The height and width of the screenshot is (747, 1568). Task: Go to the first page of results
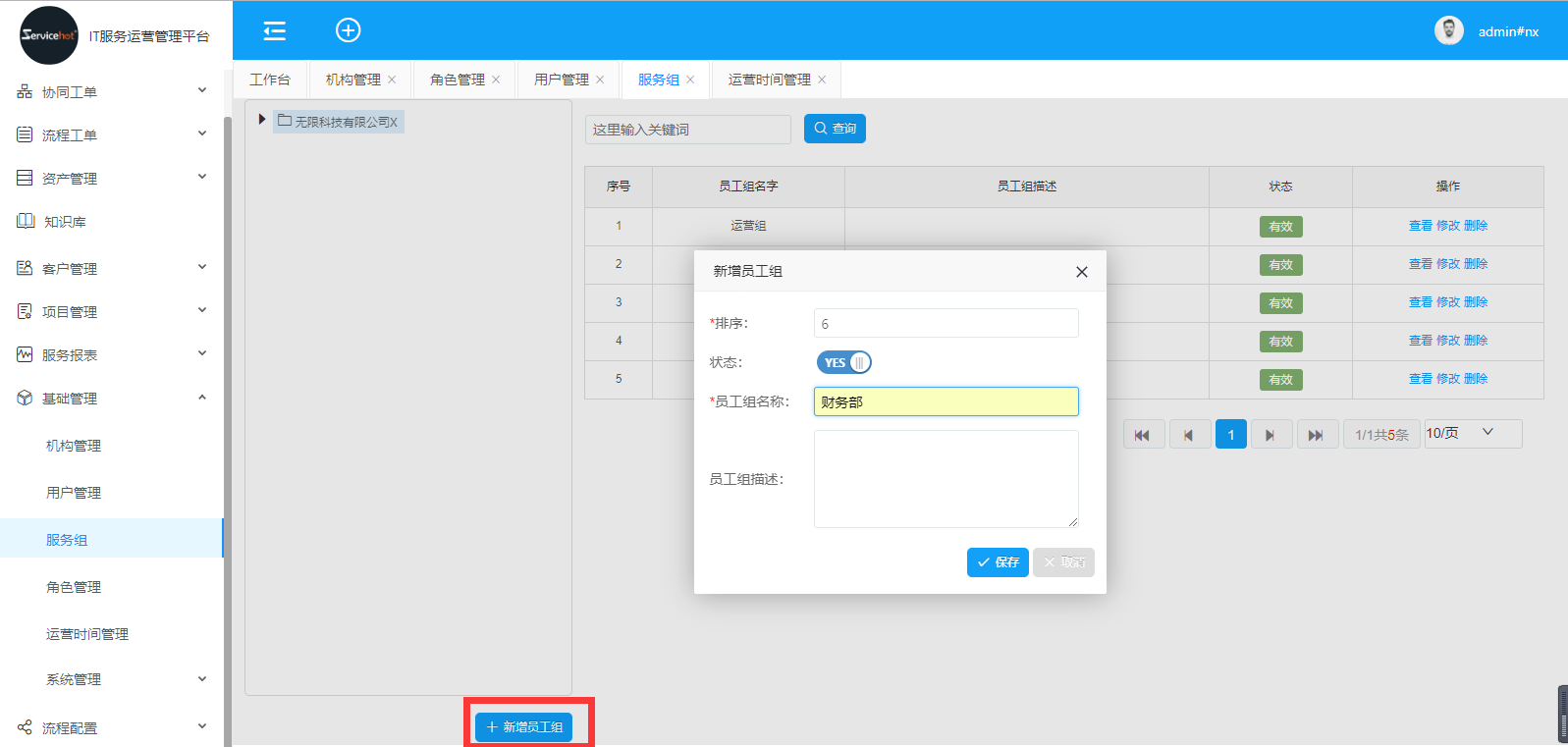click(1143, 435)
